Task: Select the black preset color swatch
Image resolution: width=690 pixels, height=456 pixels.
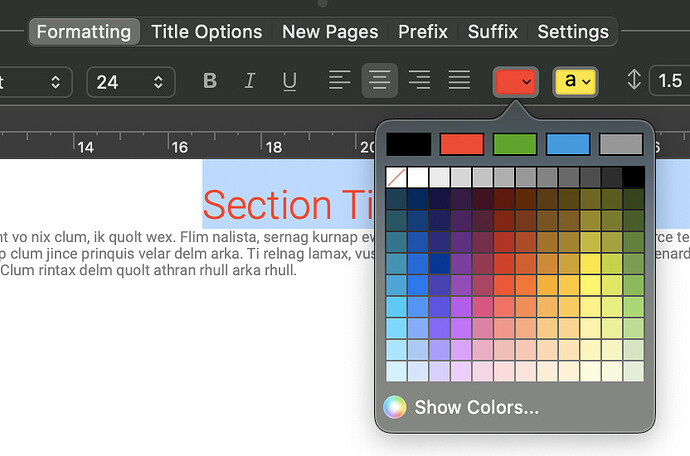Action: coord(408,144)
